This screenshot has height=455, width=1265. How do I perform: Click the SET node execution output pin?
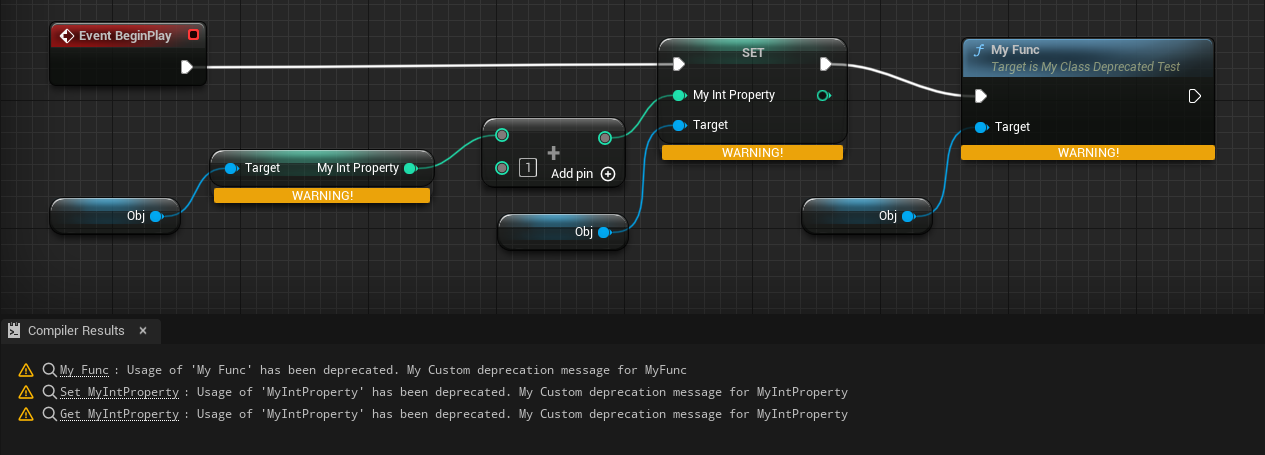[825, 65]
